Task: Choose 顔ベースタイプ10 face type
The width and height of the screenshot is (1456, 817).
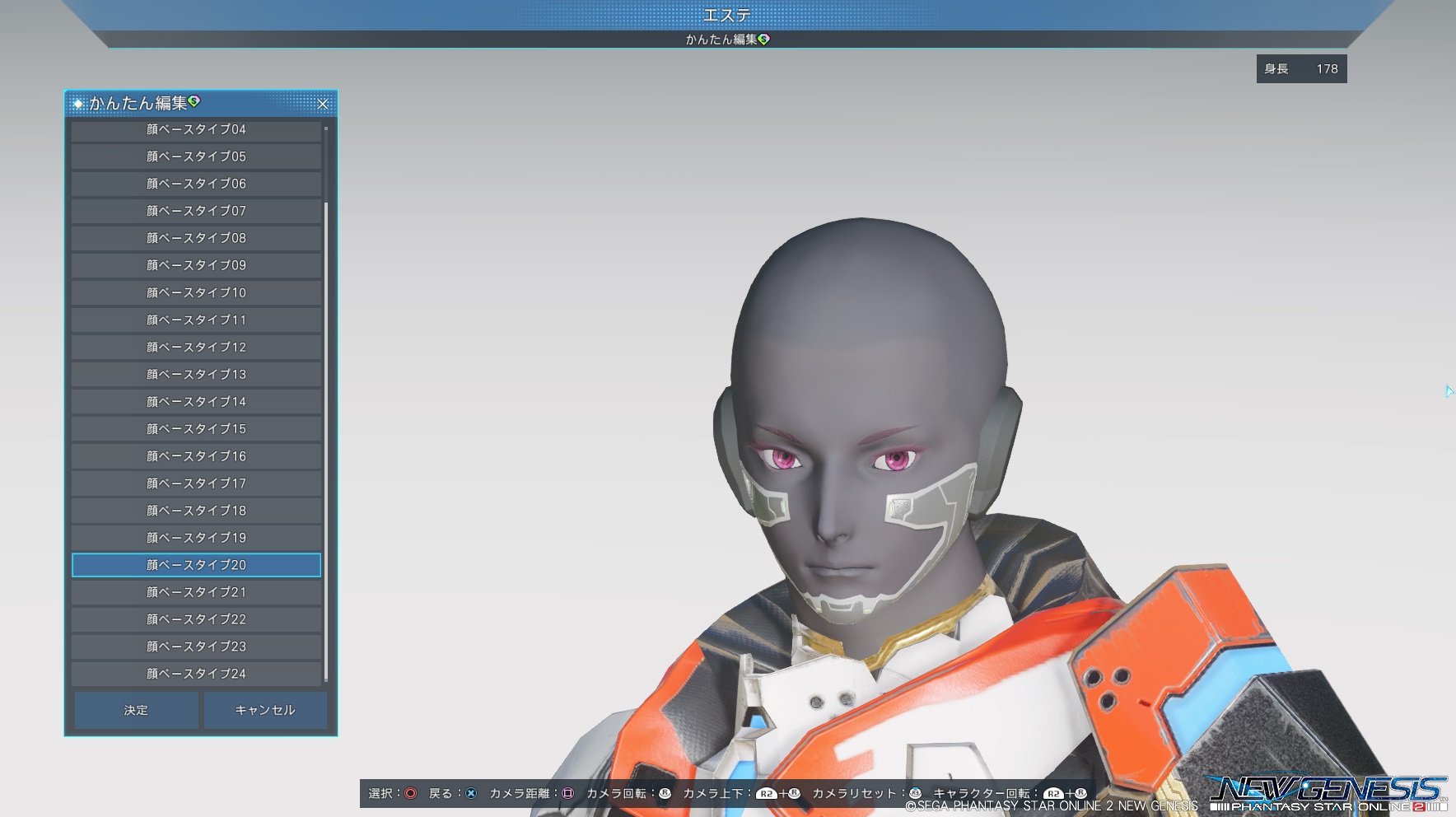Action: [196, 292]
